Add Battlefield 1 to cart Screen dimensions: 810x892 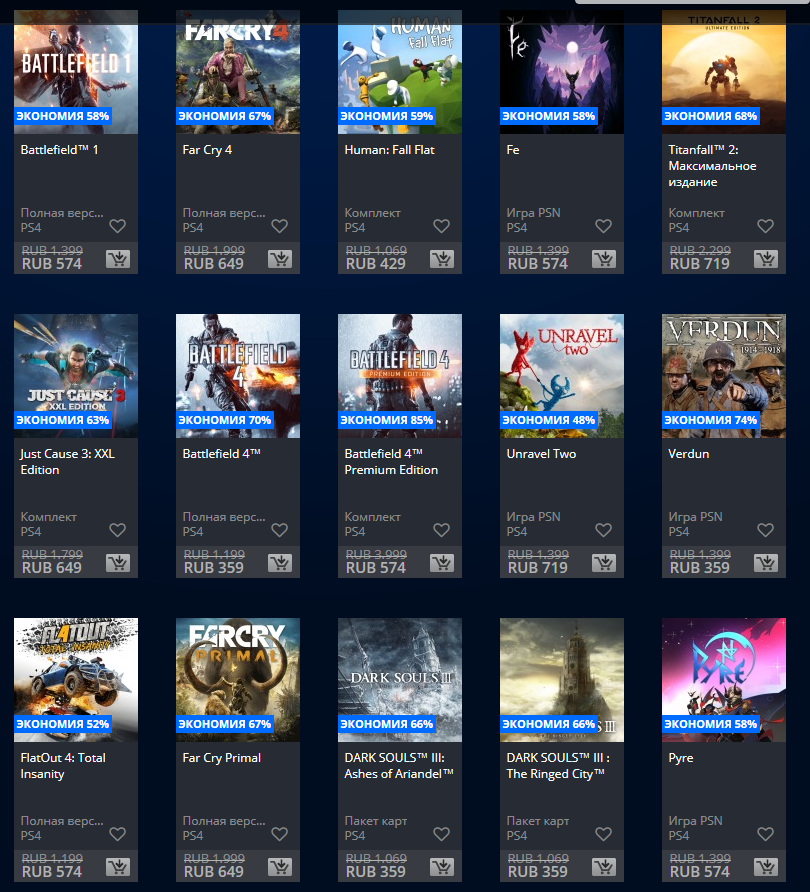point(118,260)
